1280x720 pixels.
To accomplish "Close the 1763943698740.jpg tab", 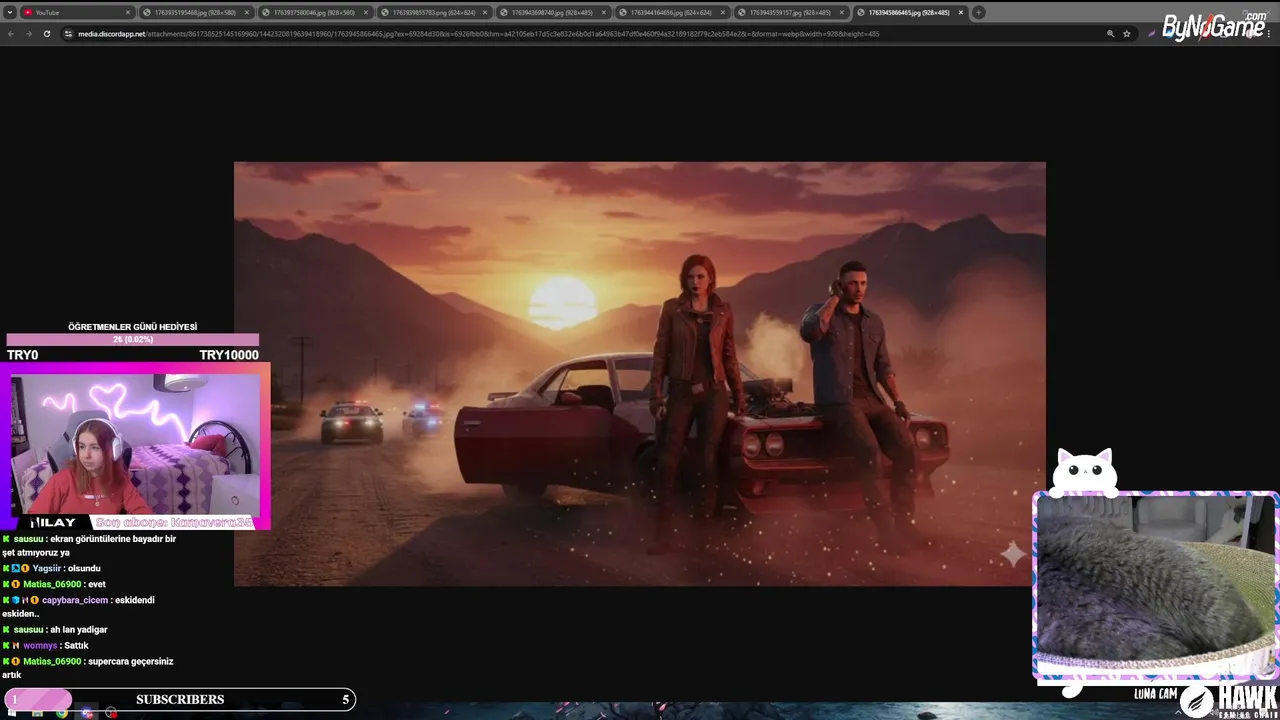I will (604, 12).
